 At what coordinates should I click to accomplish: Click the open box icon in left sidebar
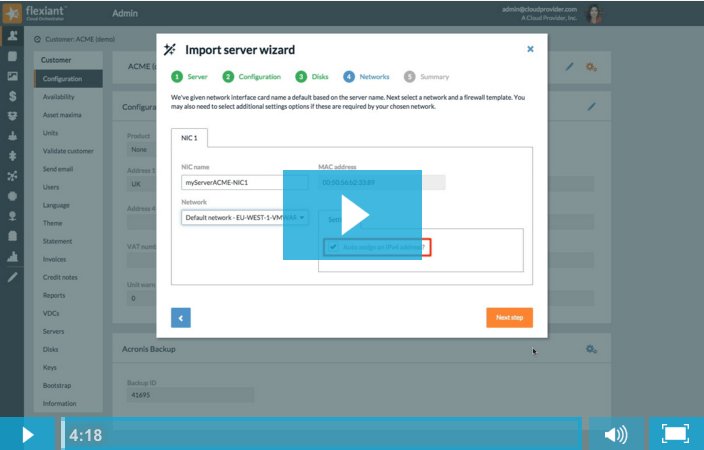tap(13, 116)
